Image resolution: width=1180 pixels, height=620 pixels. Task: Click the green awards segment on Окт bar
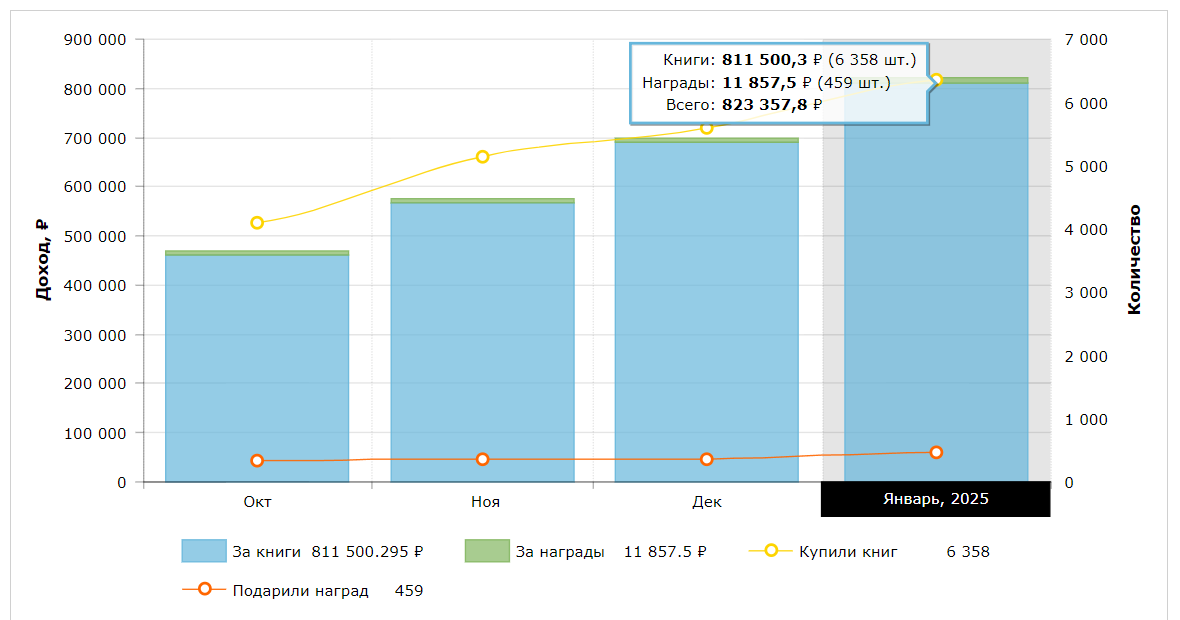pyautogui.click(x=257, y=254)
